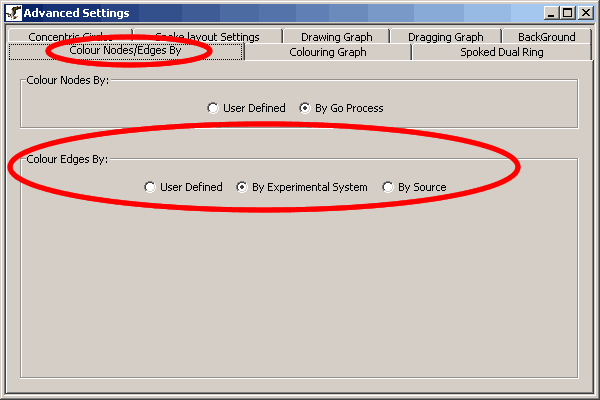Click the Colour Nodes/Edges By tab
This screenshot has width=600, height=400.
[125, 51]
